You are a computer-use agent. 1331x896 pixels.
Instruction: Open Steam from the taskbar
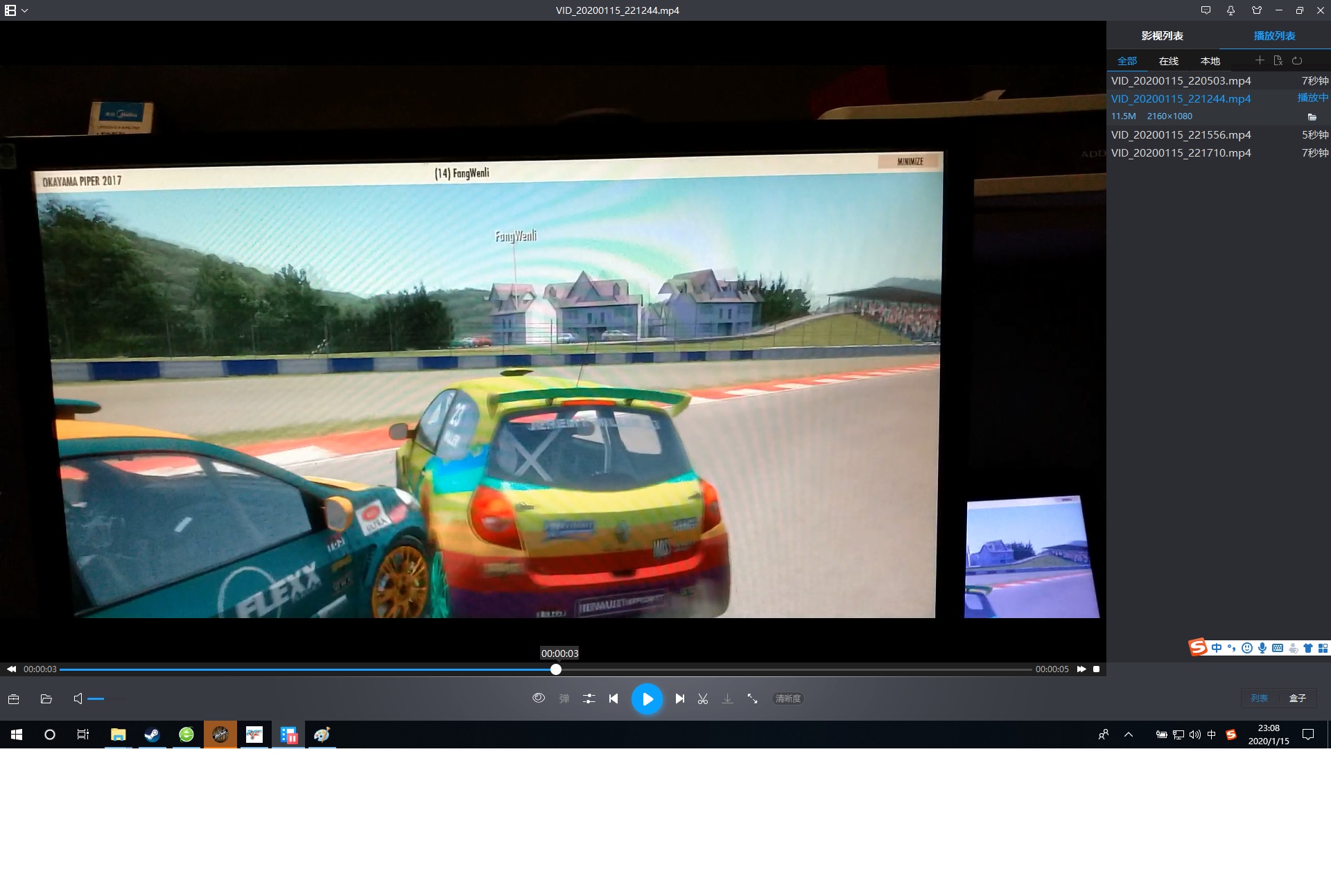(152, 735)
